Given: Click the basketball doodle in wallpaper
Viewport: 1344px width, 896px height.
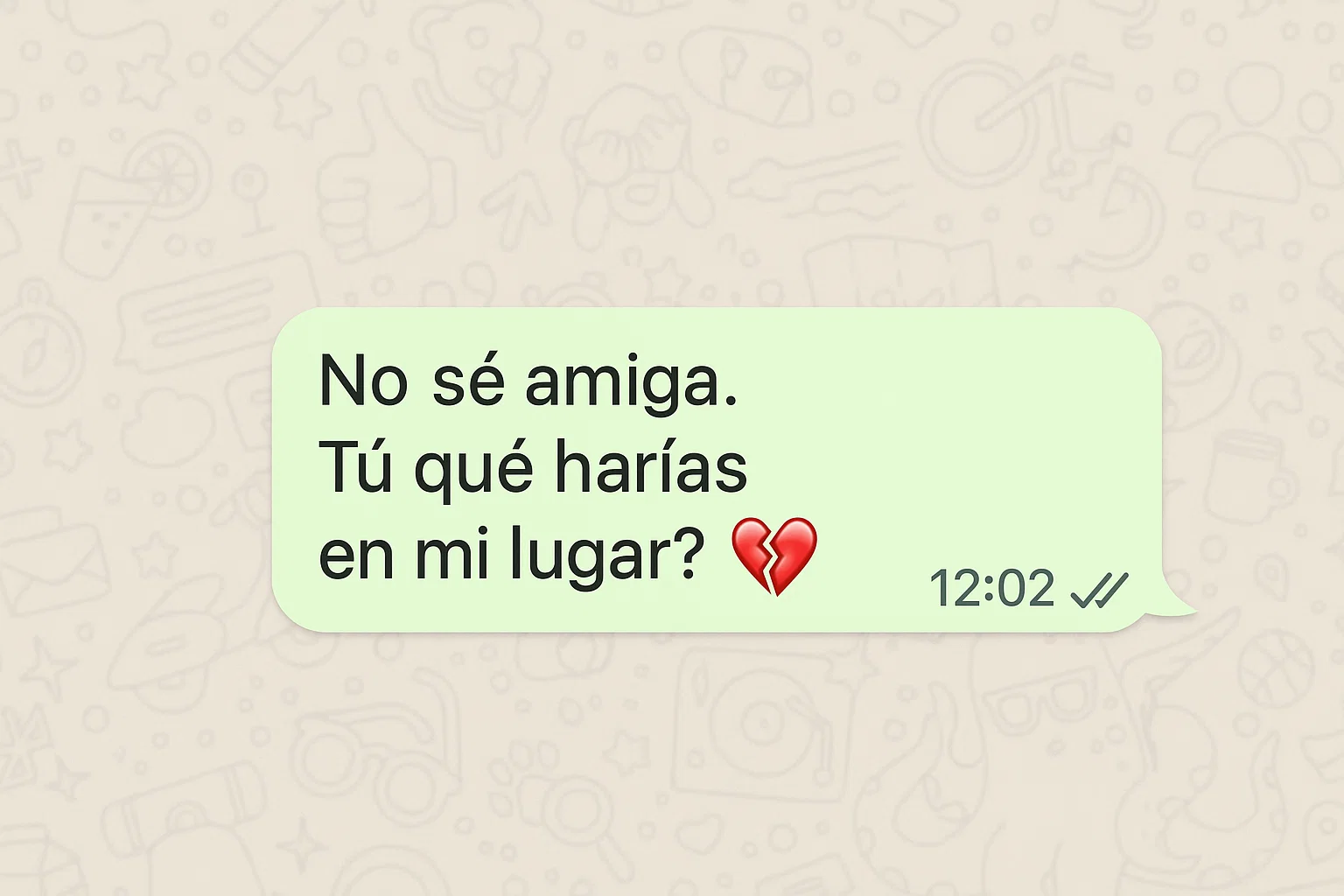Looking at the screenshot, I should coord(1275,667).
